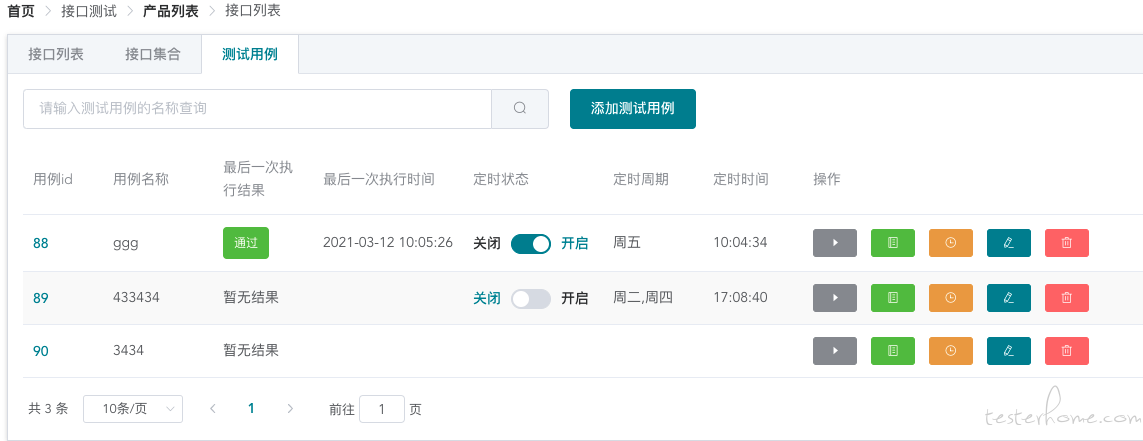
Task: Open test case id 90 link
Action: [41, 351]
